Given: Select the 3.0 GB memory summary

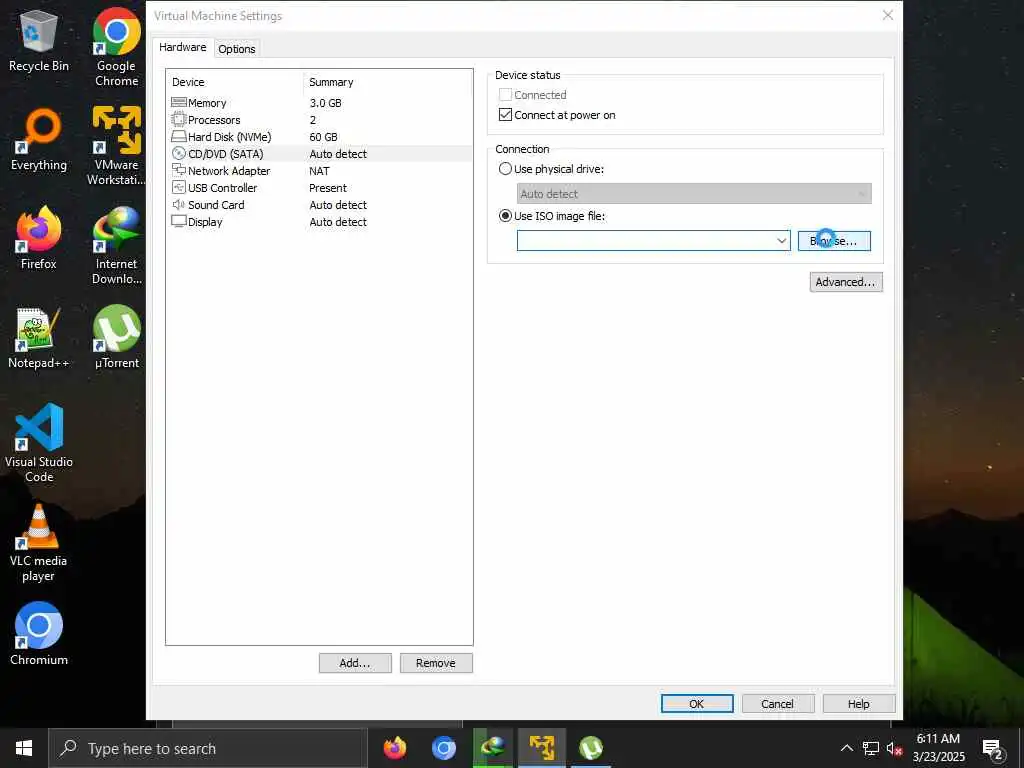Looking at the screenshot, I should tap(325, 103).
